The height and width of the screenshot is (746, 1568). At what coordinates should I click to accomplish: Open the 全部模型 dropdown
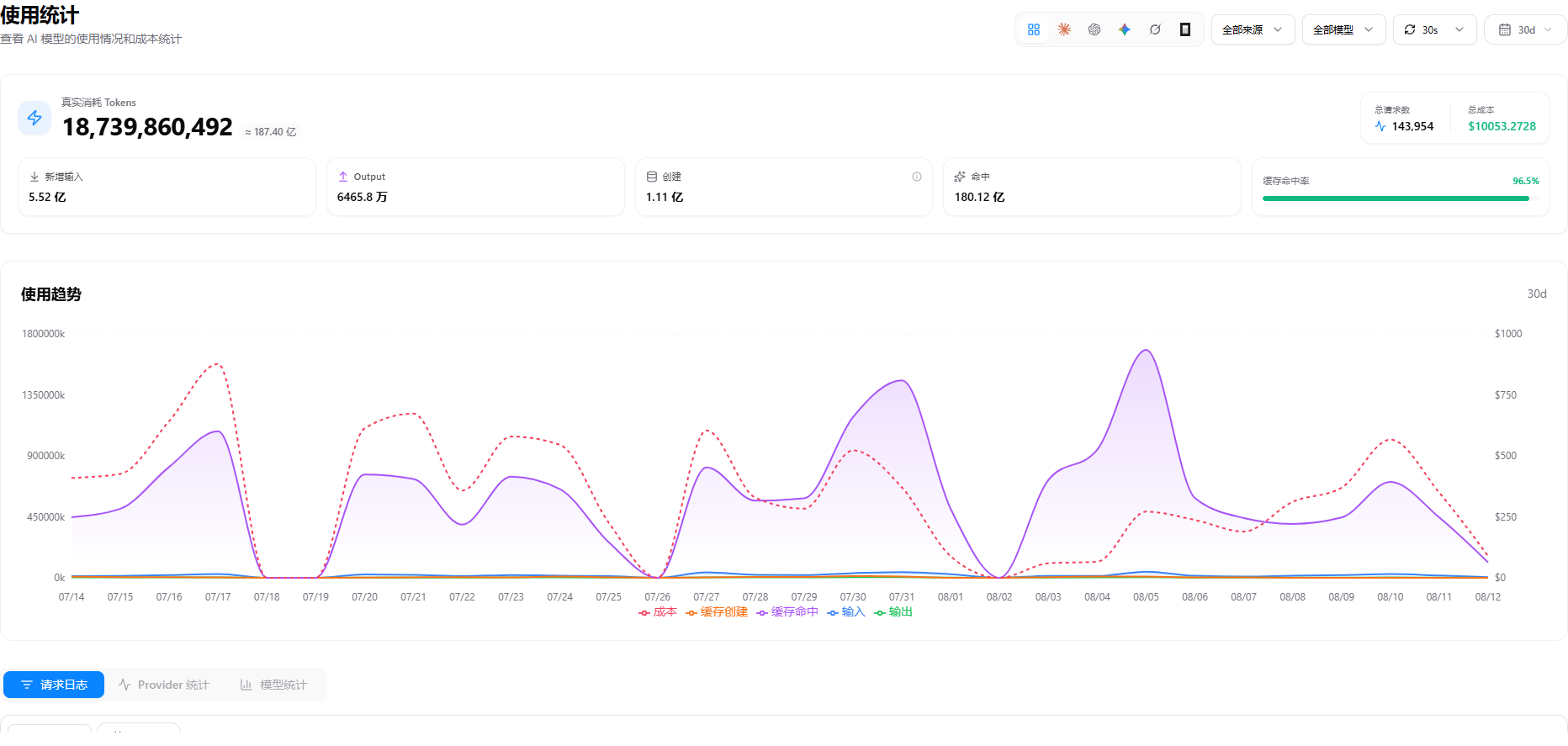click(1344, 29)
